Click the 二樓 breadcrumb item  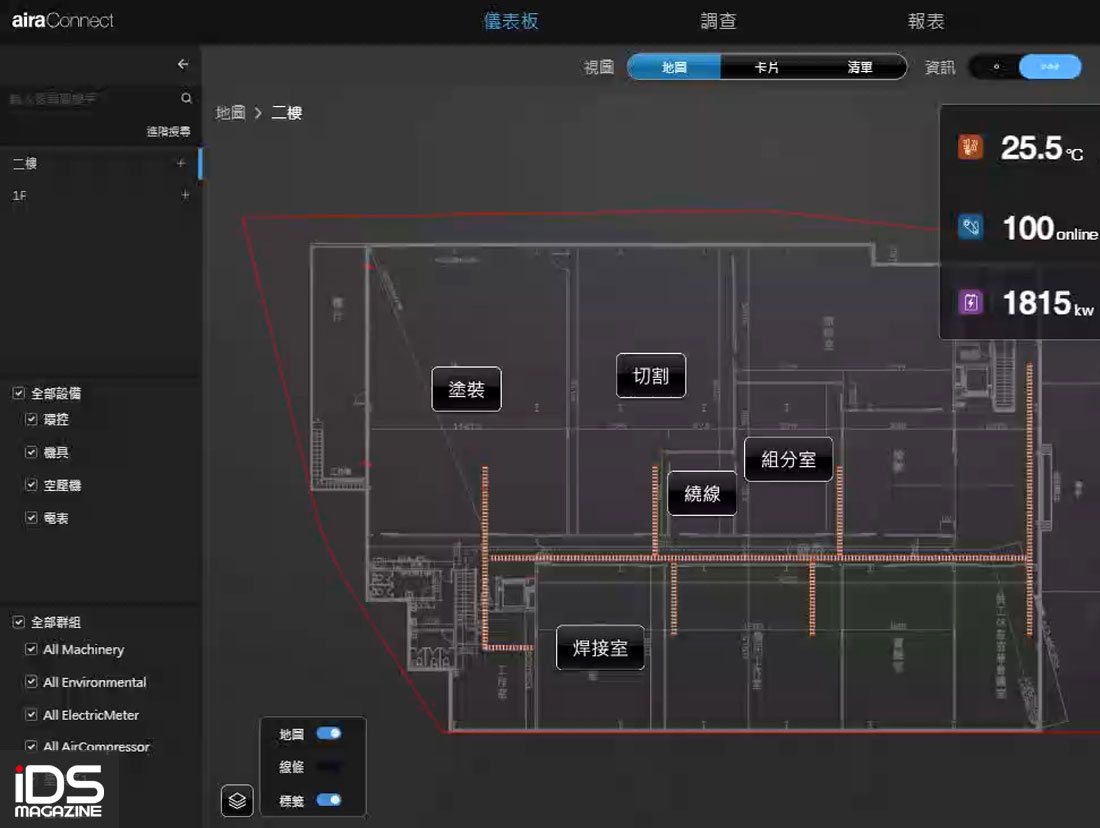(x=287, y=113)
